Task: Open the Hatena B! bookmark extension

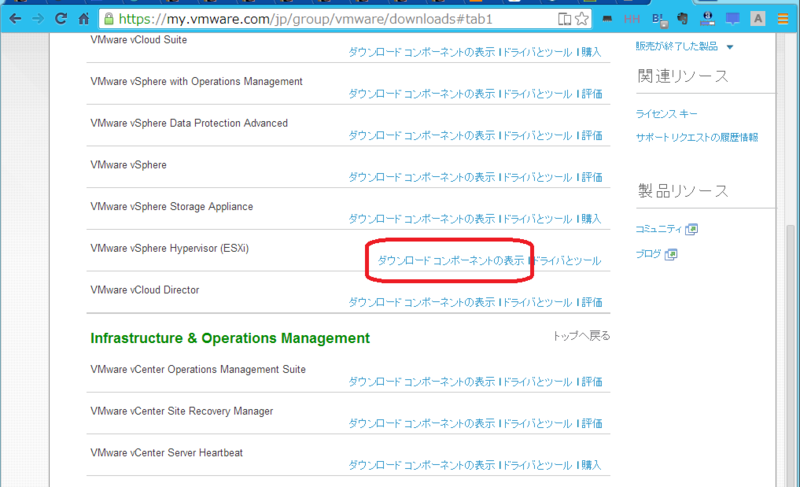Action: (x=659, y=19)
